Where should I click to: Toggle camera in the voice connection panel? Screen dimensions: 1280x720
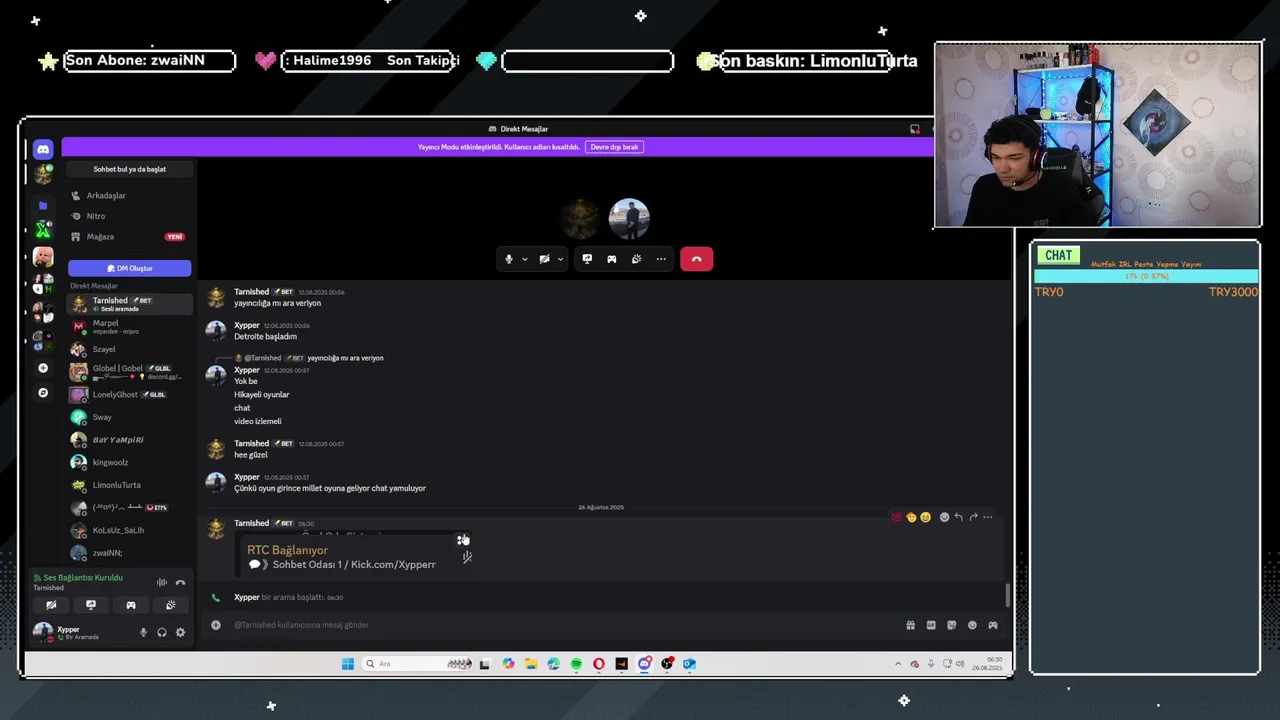[51, 605]
